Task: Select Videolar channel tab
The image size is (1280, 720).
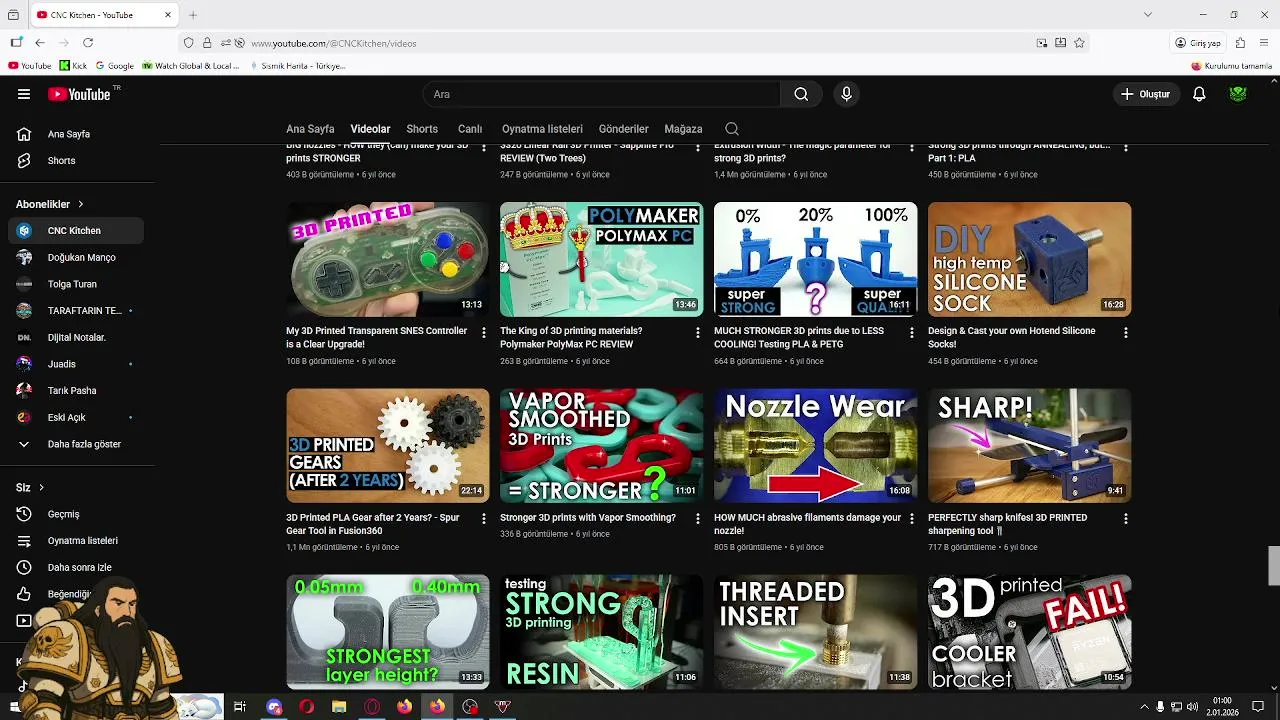Action: tap(370, 129)
